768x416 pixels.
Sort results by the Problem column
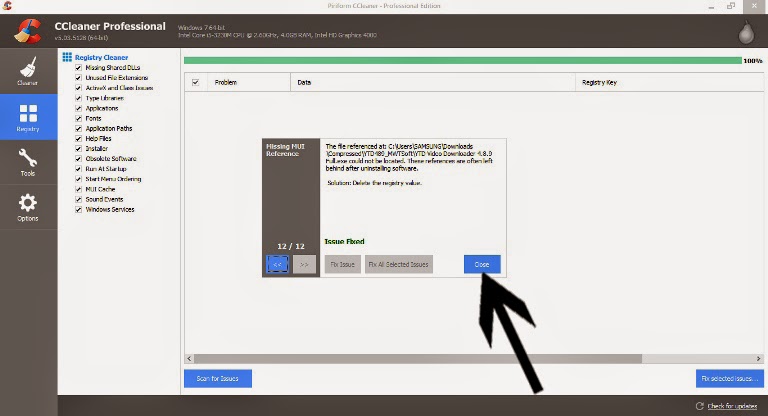pyautogui.click(x=249, y=82)
